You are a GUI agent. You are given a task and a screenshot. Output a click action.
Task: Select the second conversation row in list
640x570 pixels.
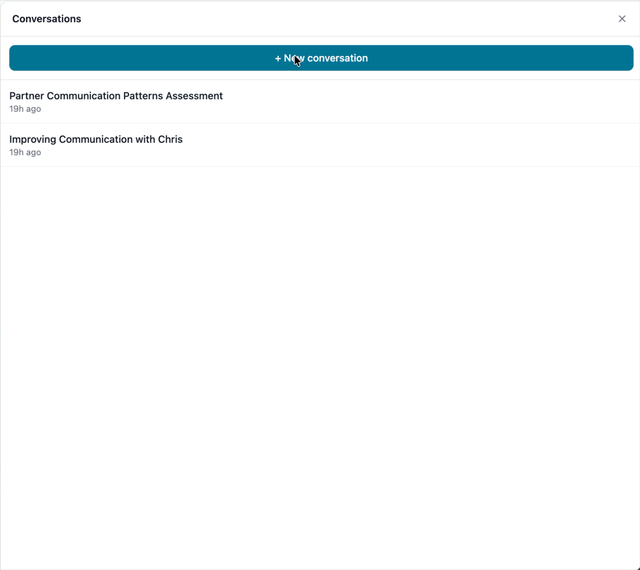click(x=320, y=145)
